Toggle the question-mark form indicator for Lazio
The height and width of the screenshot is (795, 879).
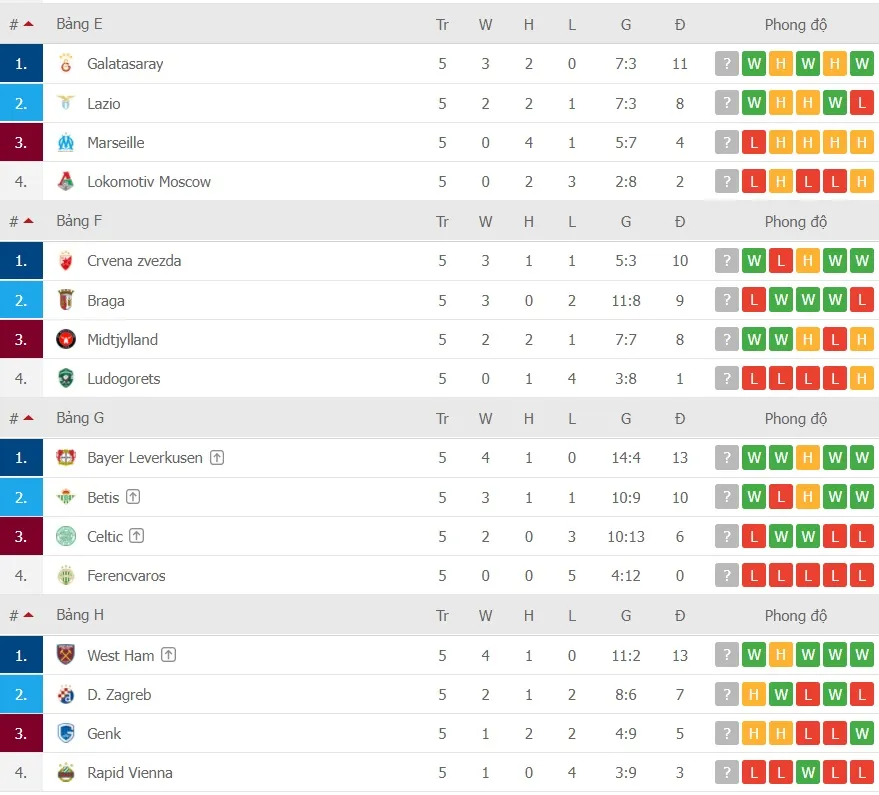(x=727, y=102)
